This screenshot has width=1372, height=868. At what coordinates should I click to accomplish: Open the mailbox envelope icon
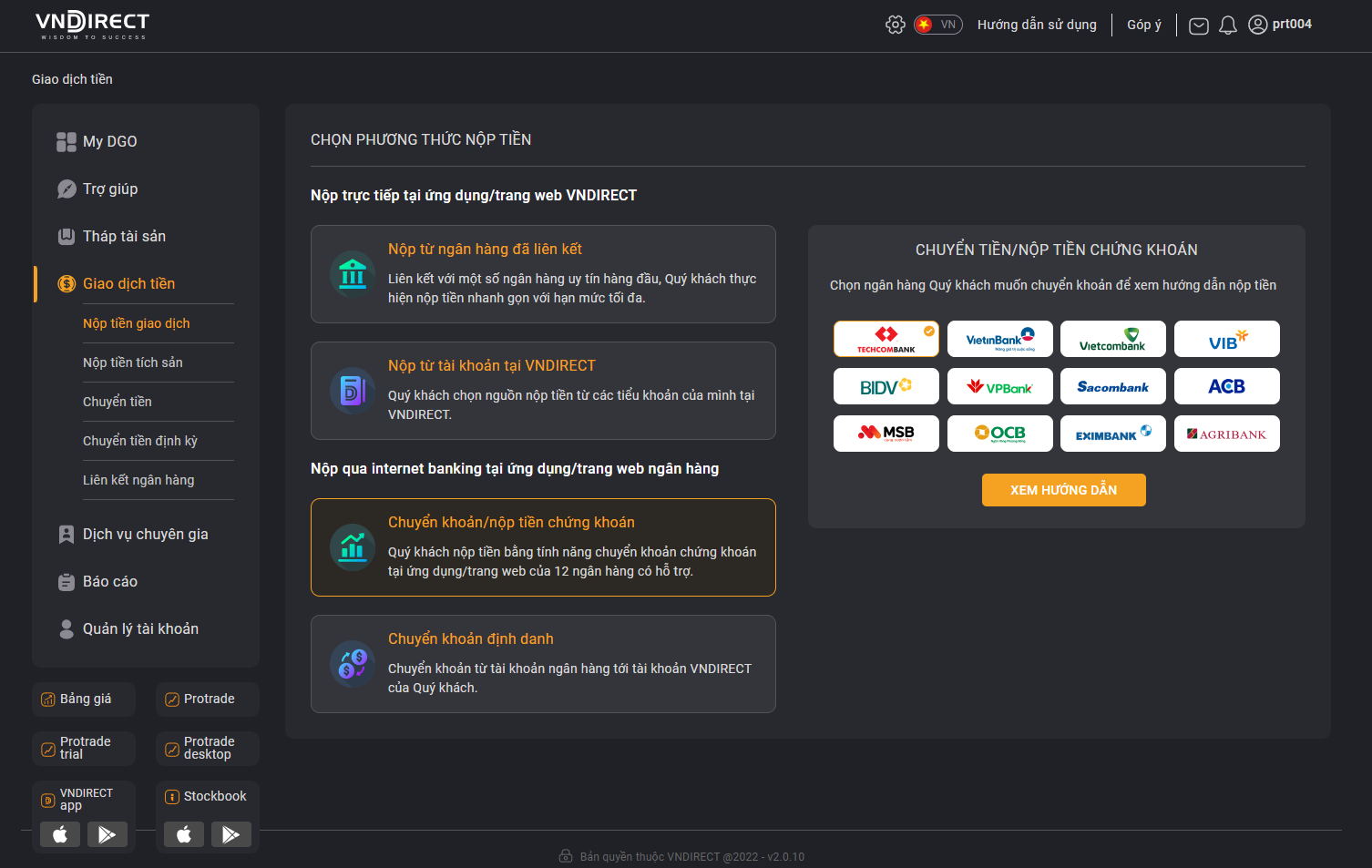1199,26
